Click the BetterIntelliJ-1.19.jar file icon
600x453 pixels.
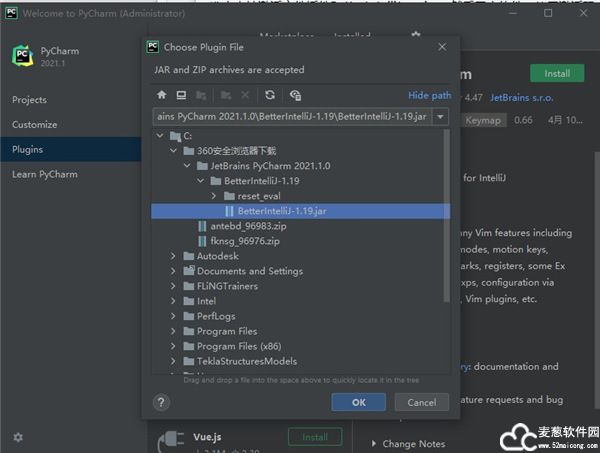click(229, 211)
